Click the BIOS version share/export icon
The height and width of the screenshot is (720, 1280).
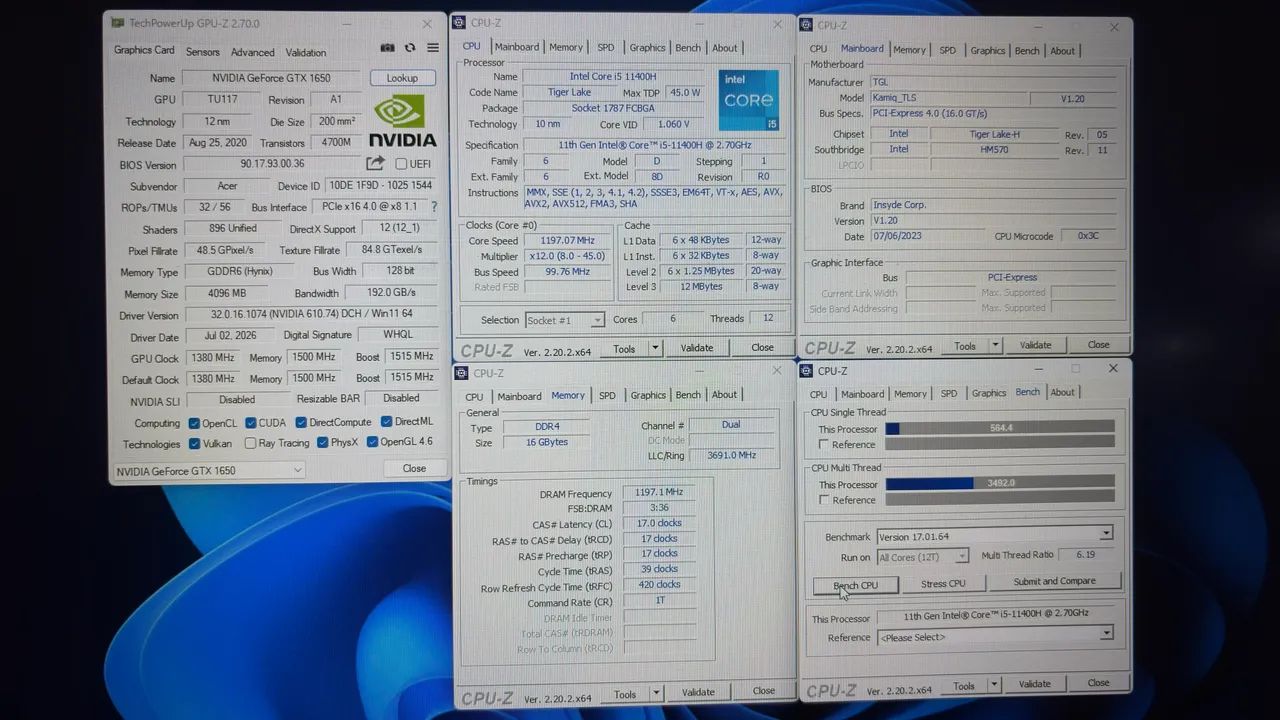[375, 163]
